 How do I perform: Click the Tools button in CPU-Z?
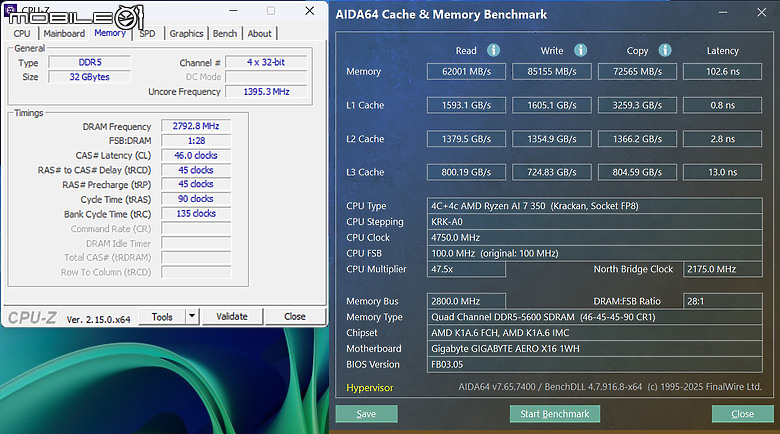point(162,317)
